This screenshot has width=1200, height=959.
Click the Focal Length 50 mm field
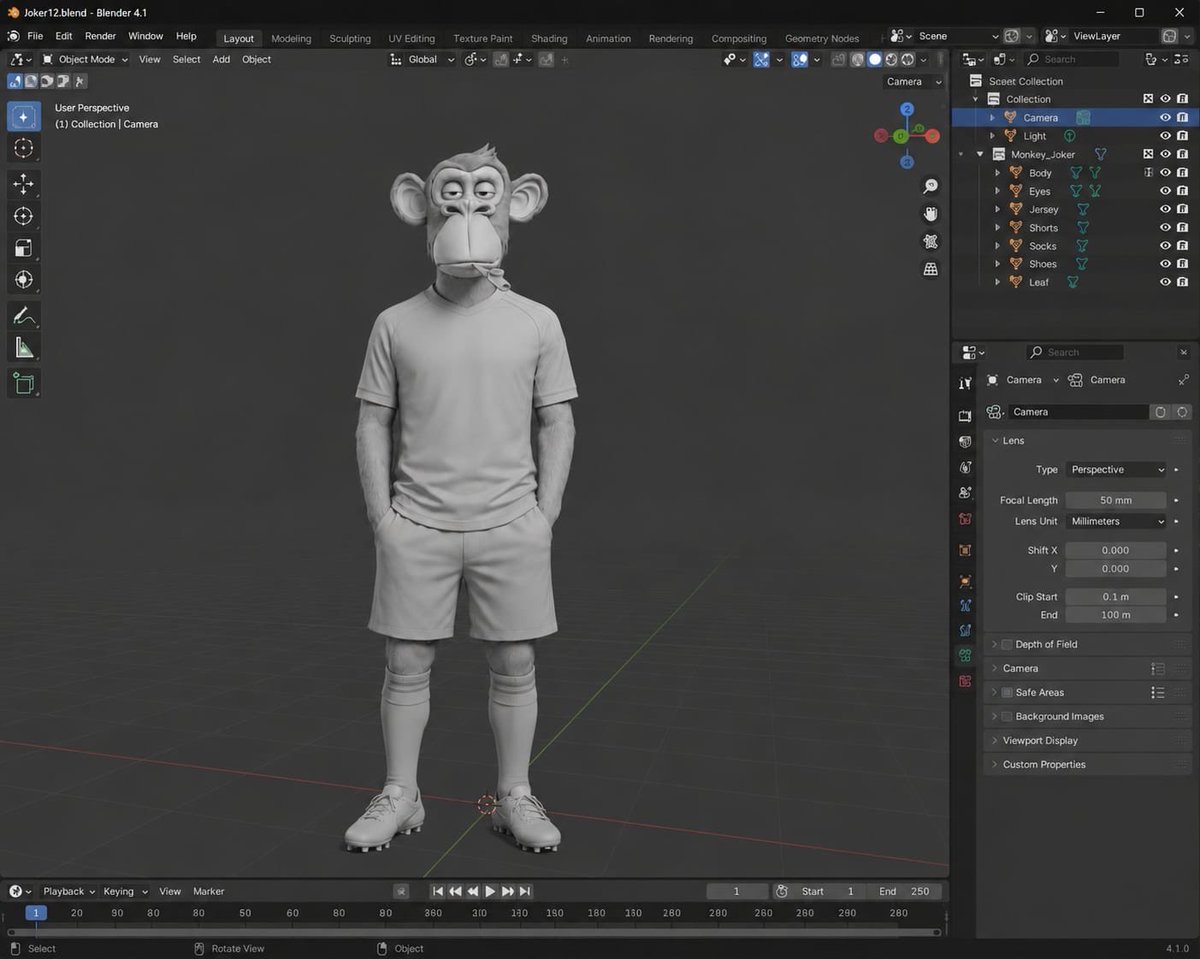1116,500
